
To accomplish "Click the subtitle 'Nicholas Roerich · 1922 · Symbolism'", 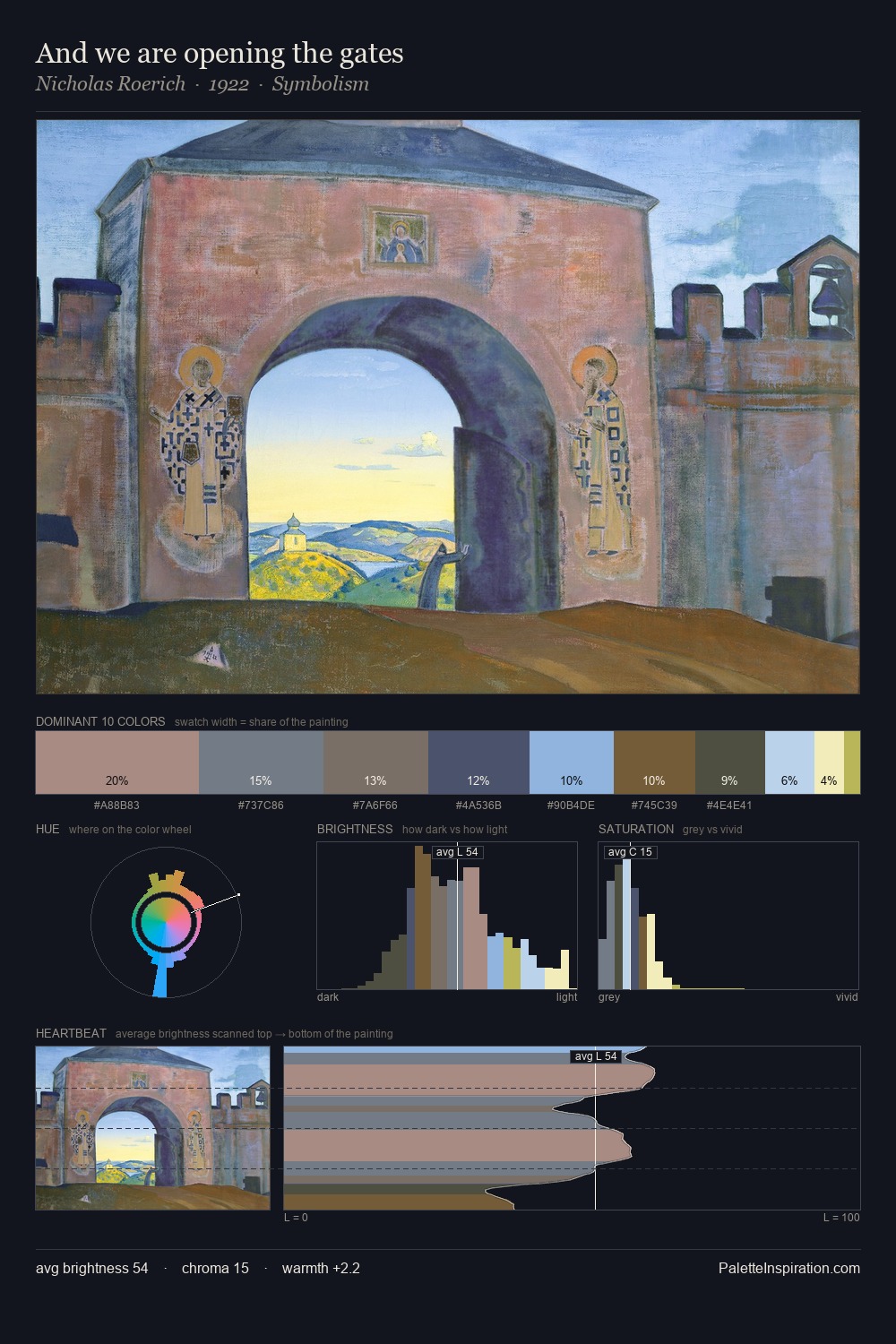I will point(202,84).
